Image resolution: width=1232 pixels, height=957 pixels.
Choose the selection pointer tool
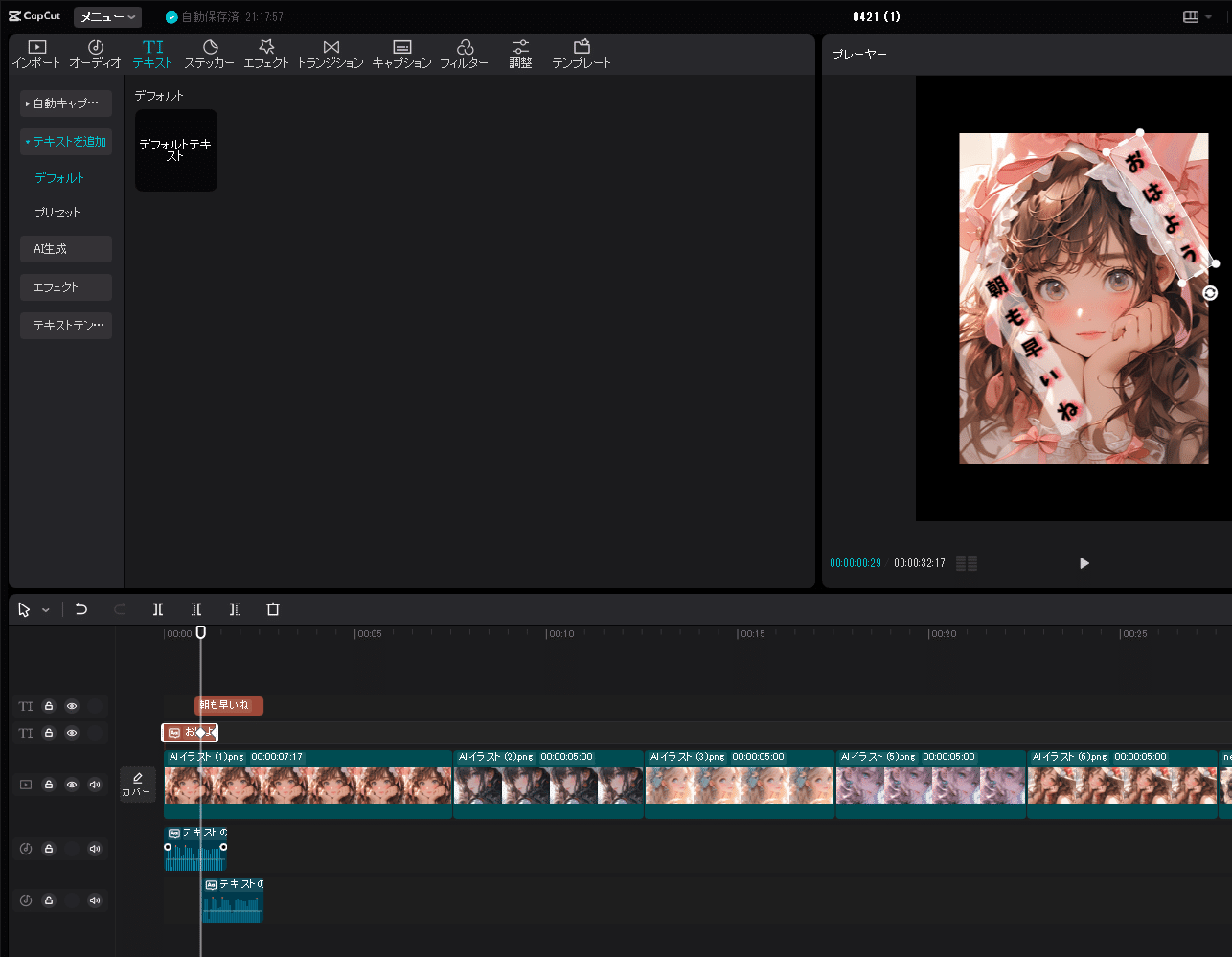24,609
